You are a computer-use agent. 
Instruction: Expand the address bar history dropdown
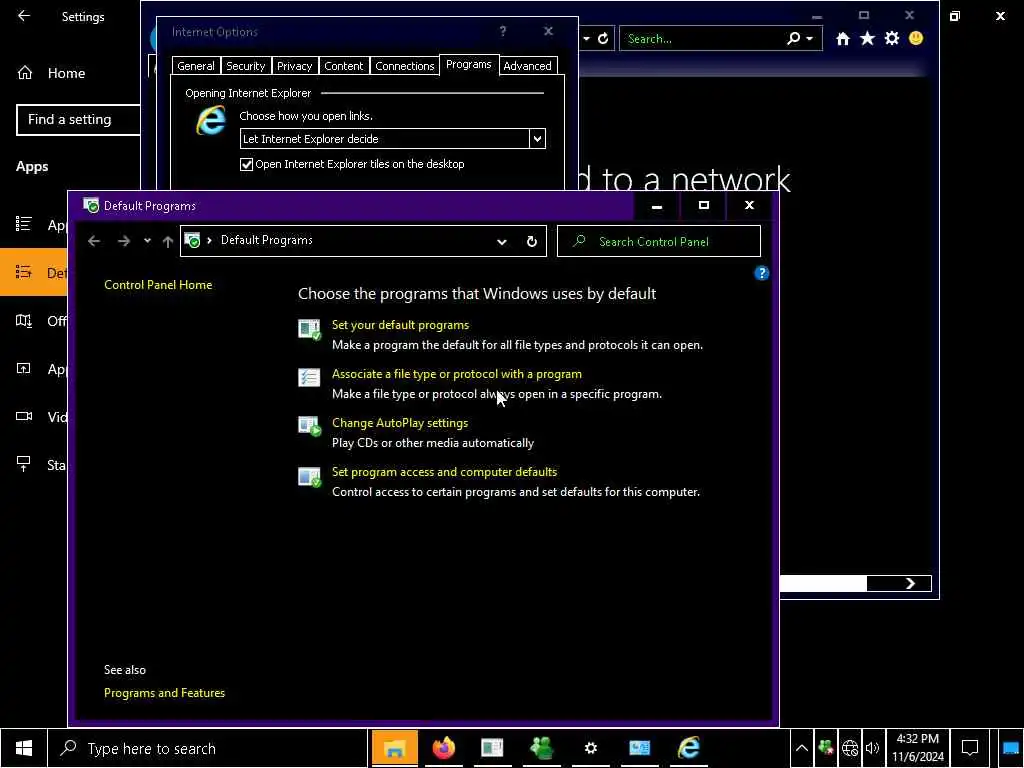pyautogui.click(x=502, y=241)
